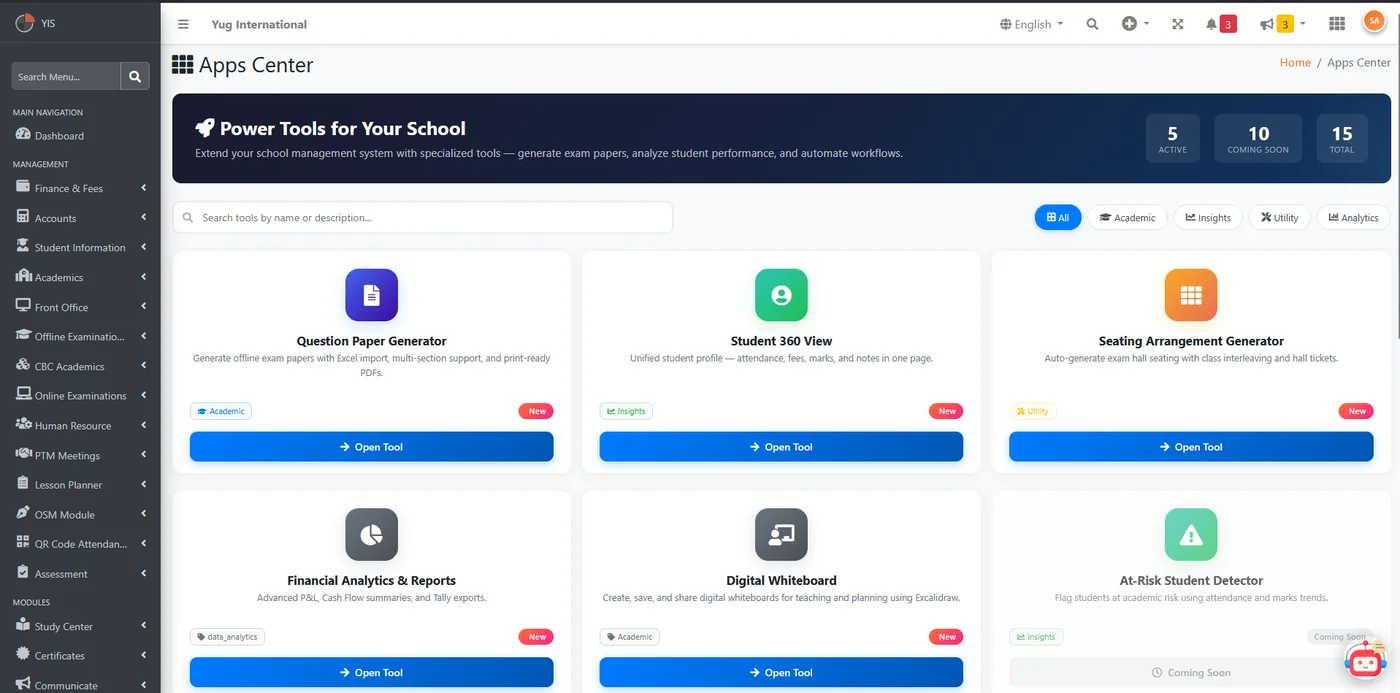The height and width of the screenshot is (693, 1400).
Task: Expand Assessment menu
Action: [80, 574]
